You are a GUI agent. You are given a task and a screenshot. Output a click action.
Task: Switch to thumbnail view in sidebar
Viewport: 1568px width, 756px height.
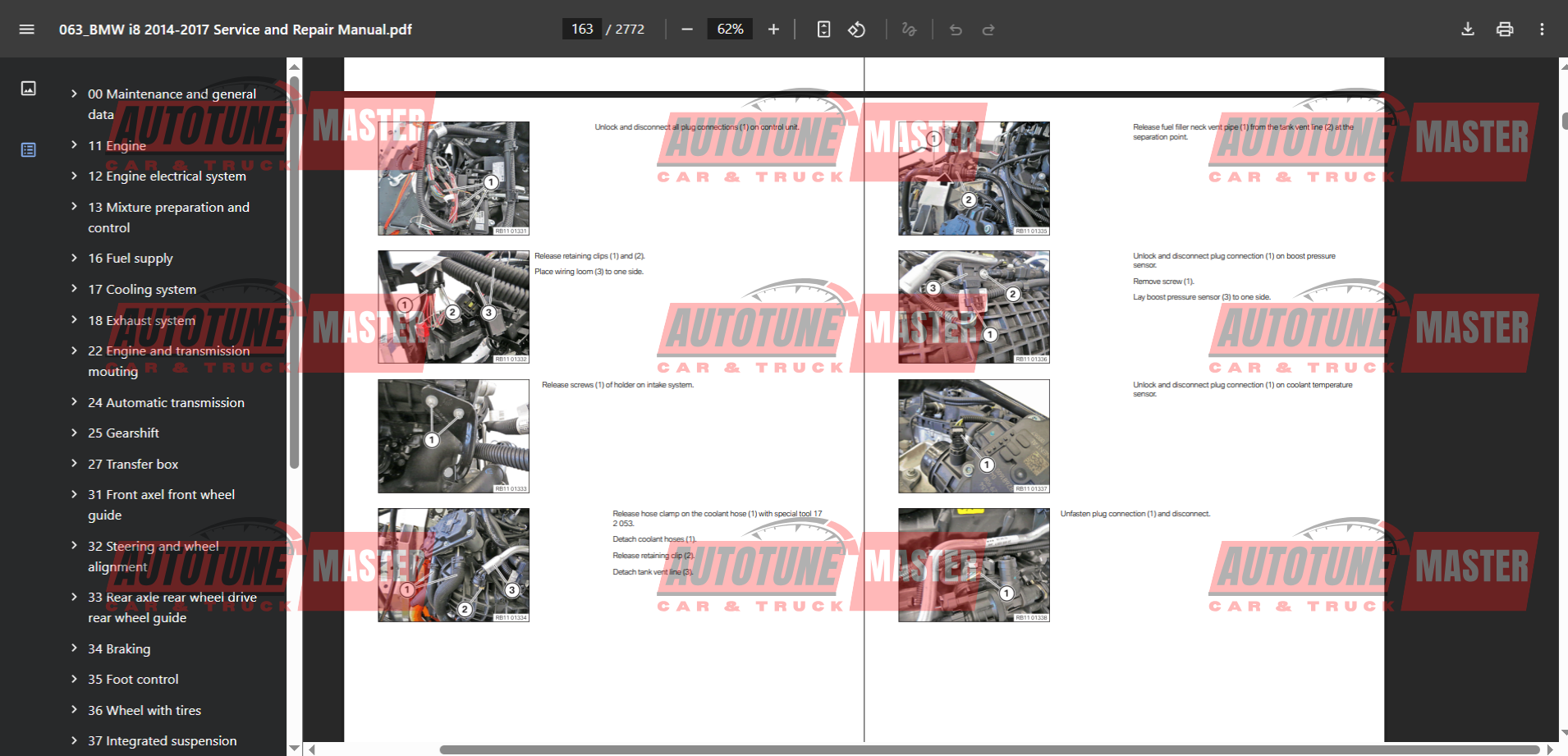[x=28, y=89]
